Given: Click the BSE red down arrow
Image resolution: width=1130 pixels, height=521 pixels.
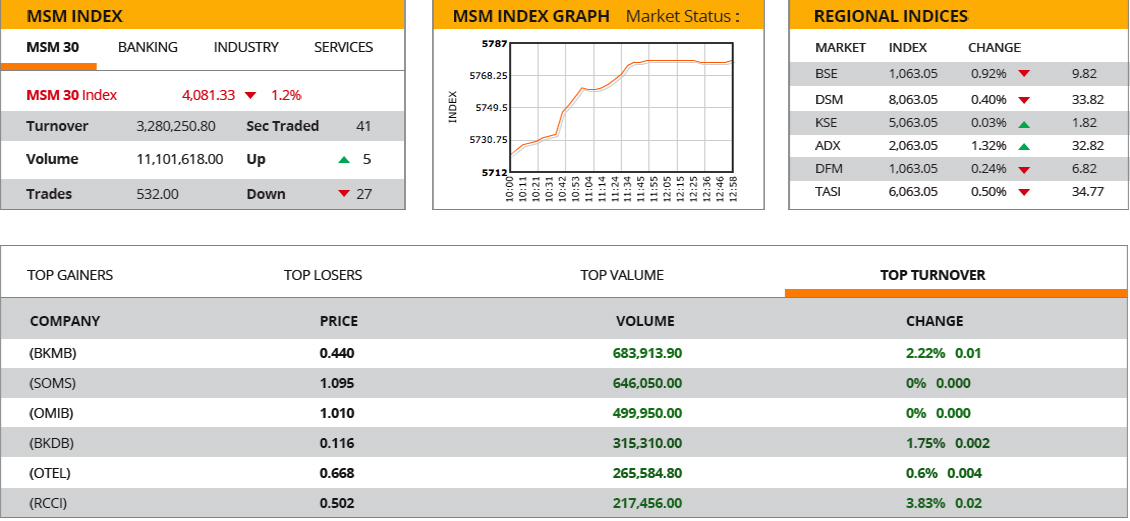Looking at the screenshot, I should (x=1024, y=74).
